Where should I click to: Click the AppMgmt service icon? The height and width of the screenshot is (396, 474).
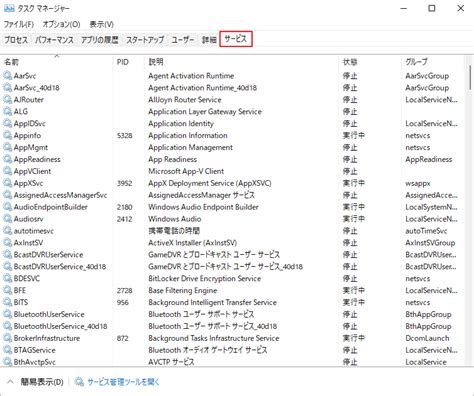coord(8,147)
